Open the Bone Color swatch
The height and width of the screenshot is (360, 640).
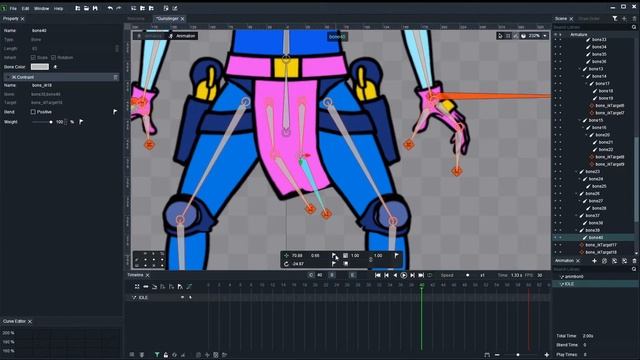point(40,67)
